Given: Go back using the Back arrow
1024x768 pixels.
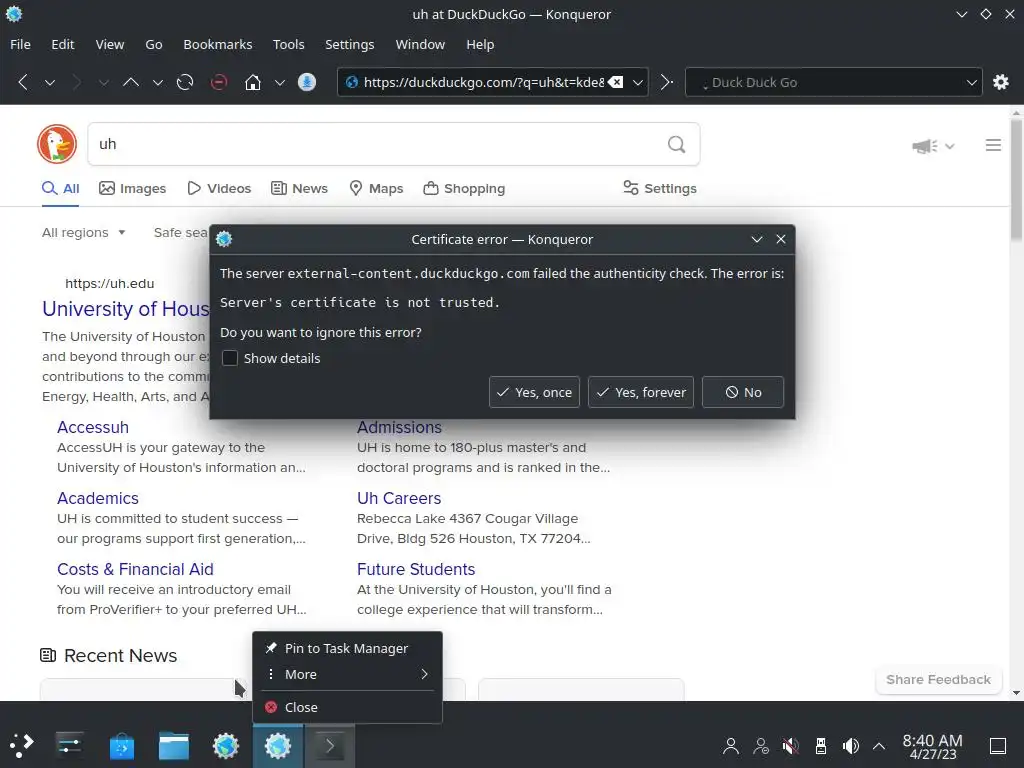Looking at the screenshot, I should click(23, 82).
